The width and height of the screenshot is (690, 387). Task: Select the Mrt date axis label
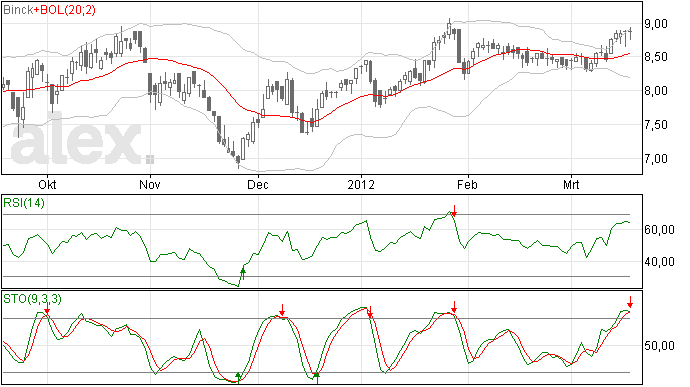(x=571, y=184)
